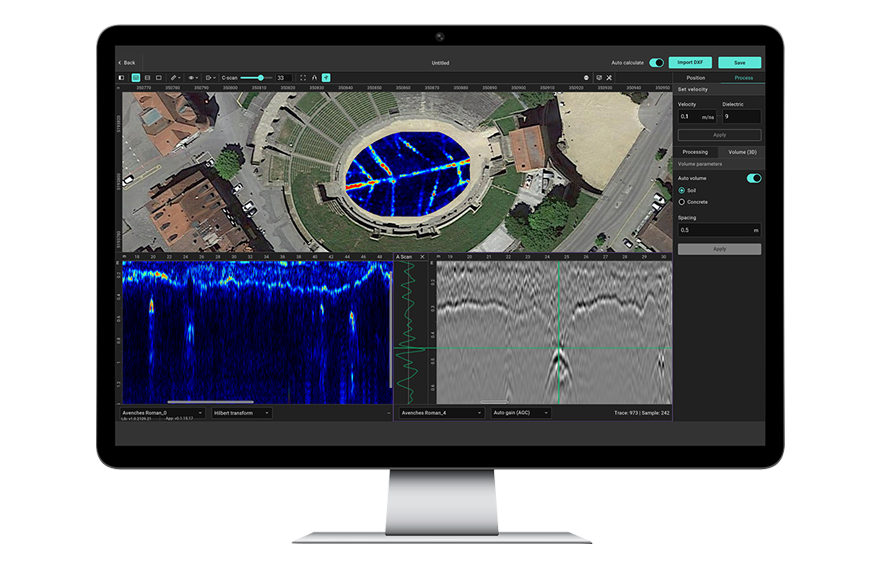Toggle the side panel layout icon
This screenshot has width=880, height=584.
coord(121,77)
